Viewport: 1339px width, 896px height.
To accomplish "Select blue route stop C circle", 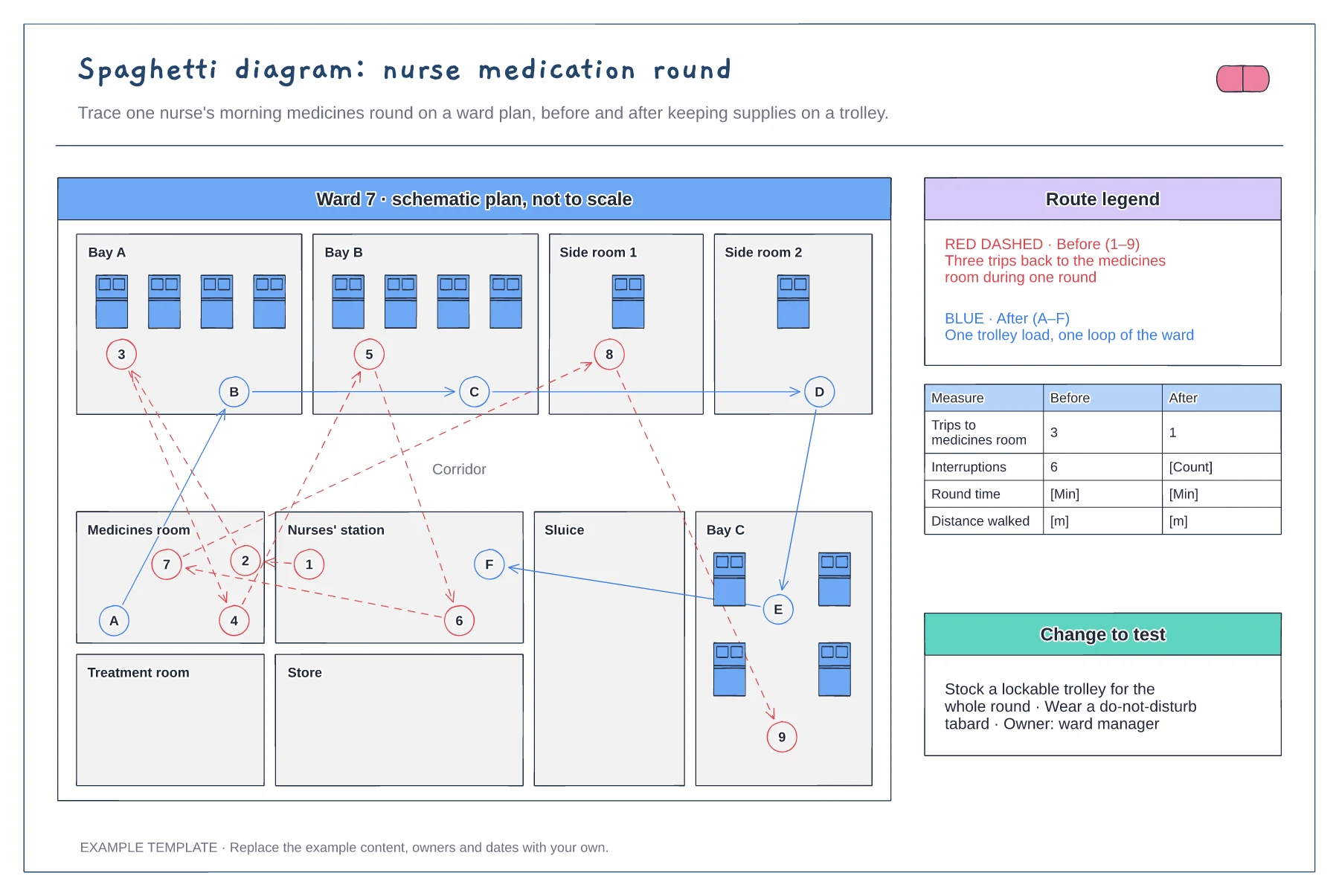I will click(474, 392).
